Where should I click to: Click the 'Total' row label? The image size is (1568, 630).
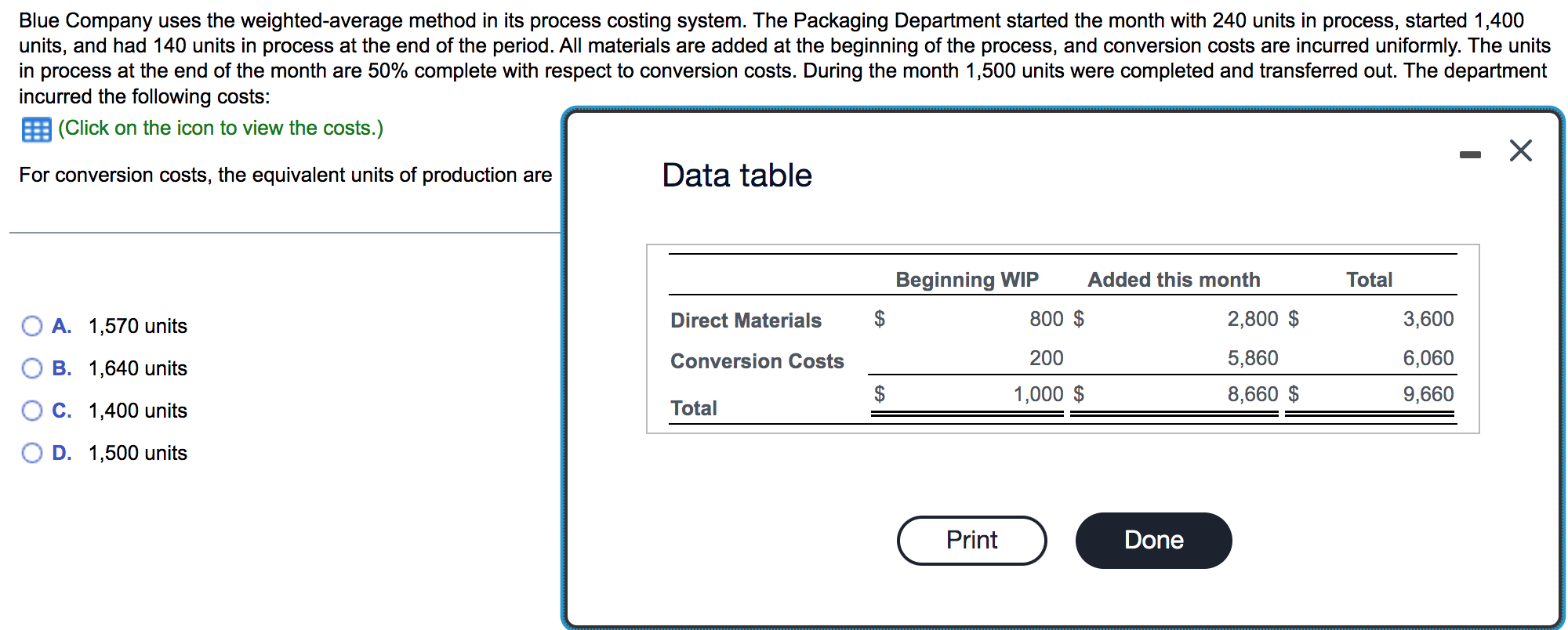tap(693, 408)
